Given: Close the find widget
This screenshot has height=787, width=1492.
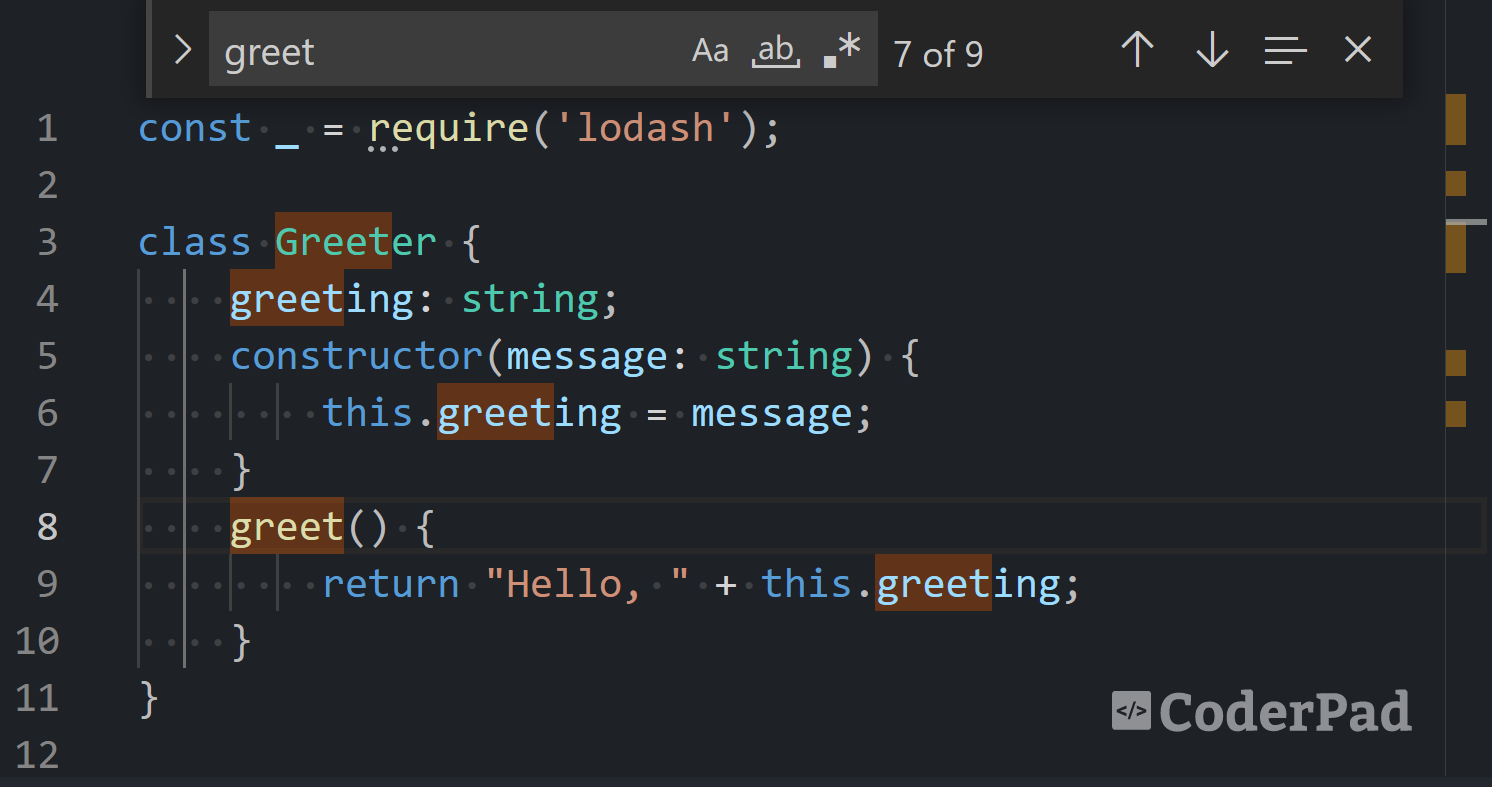Looking at the screenshot, I should [1357, 50].
